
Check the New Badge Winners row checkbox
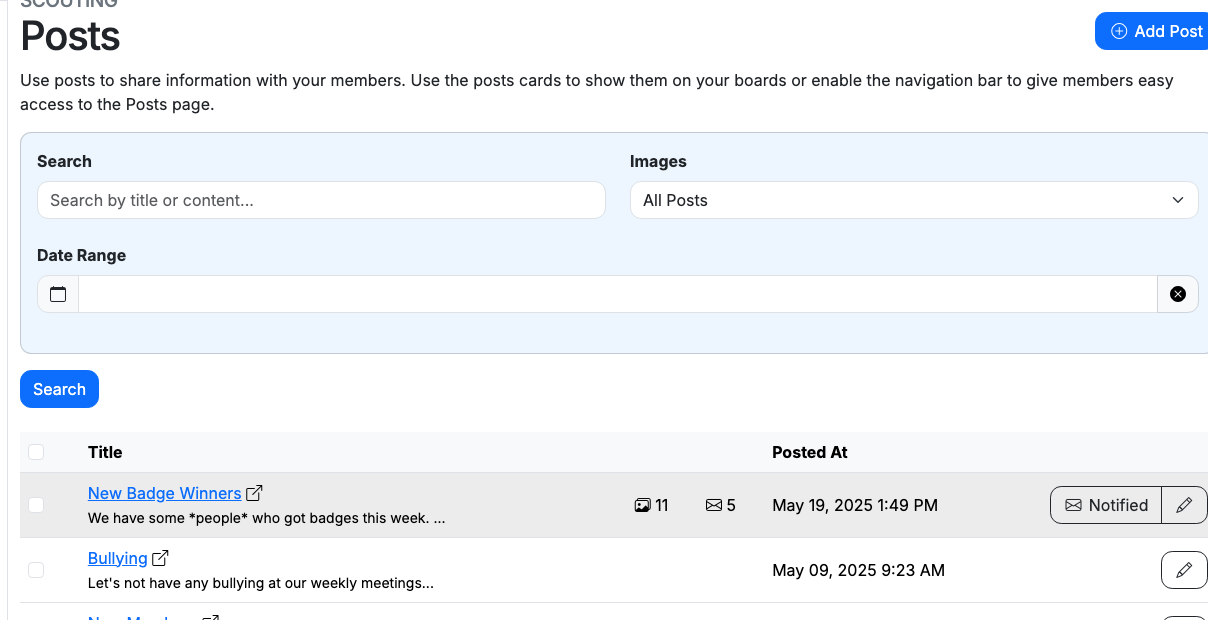tap(36, 505)
